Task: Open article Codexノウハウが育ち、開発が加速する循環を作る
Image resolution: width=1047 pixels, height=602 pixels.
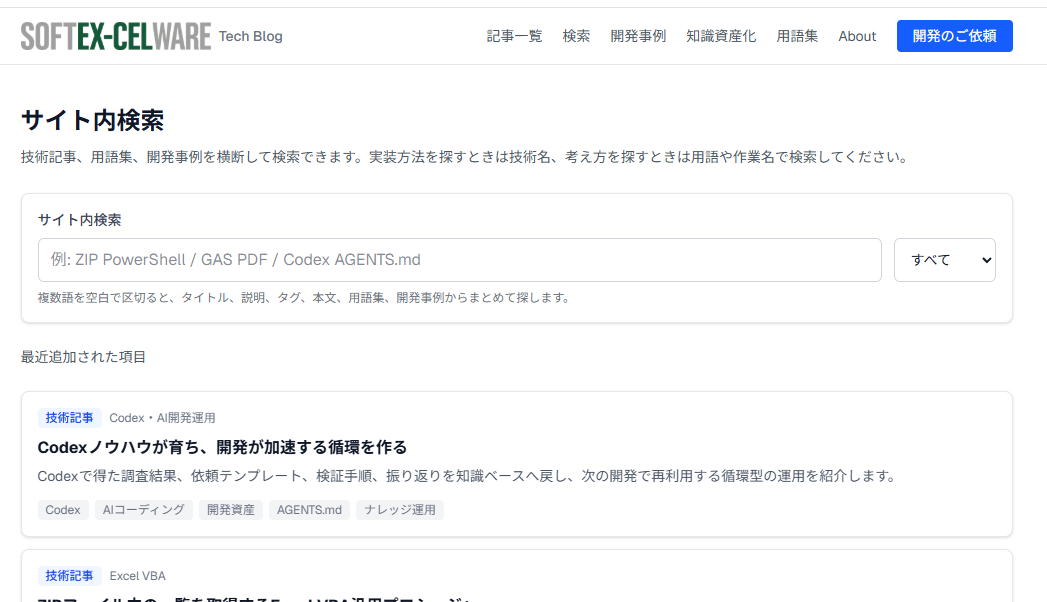Action: (222, 447)
